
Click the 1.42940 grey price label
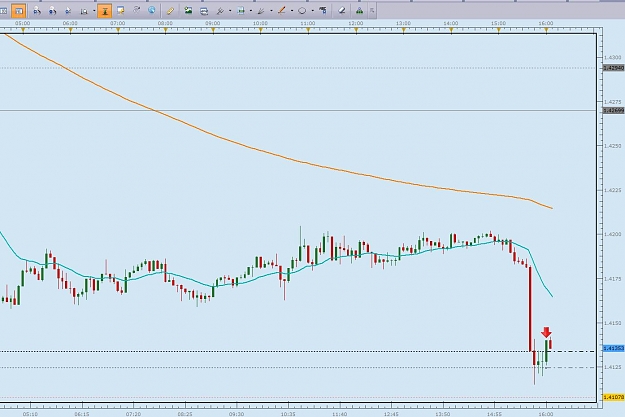pos(613,68)
